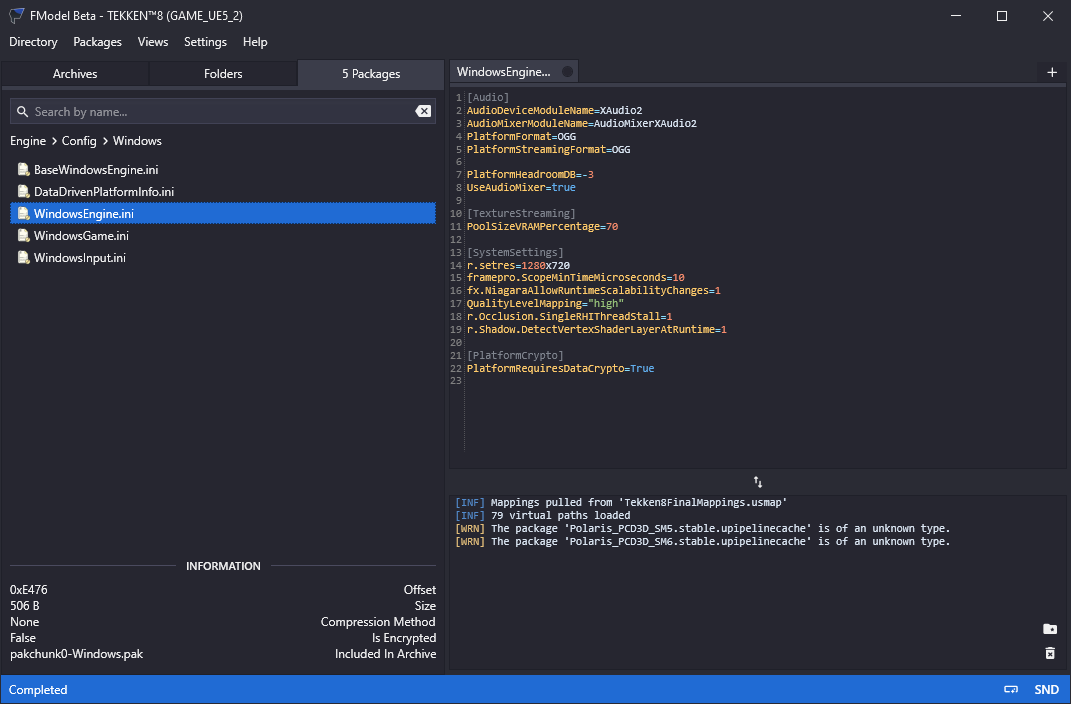Click the BaseWindowsEngine.ini file icon
The width and height of the screenshot is (1071, 704).
23,169
